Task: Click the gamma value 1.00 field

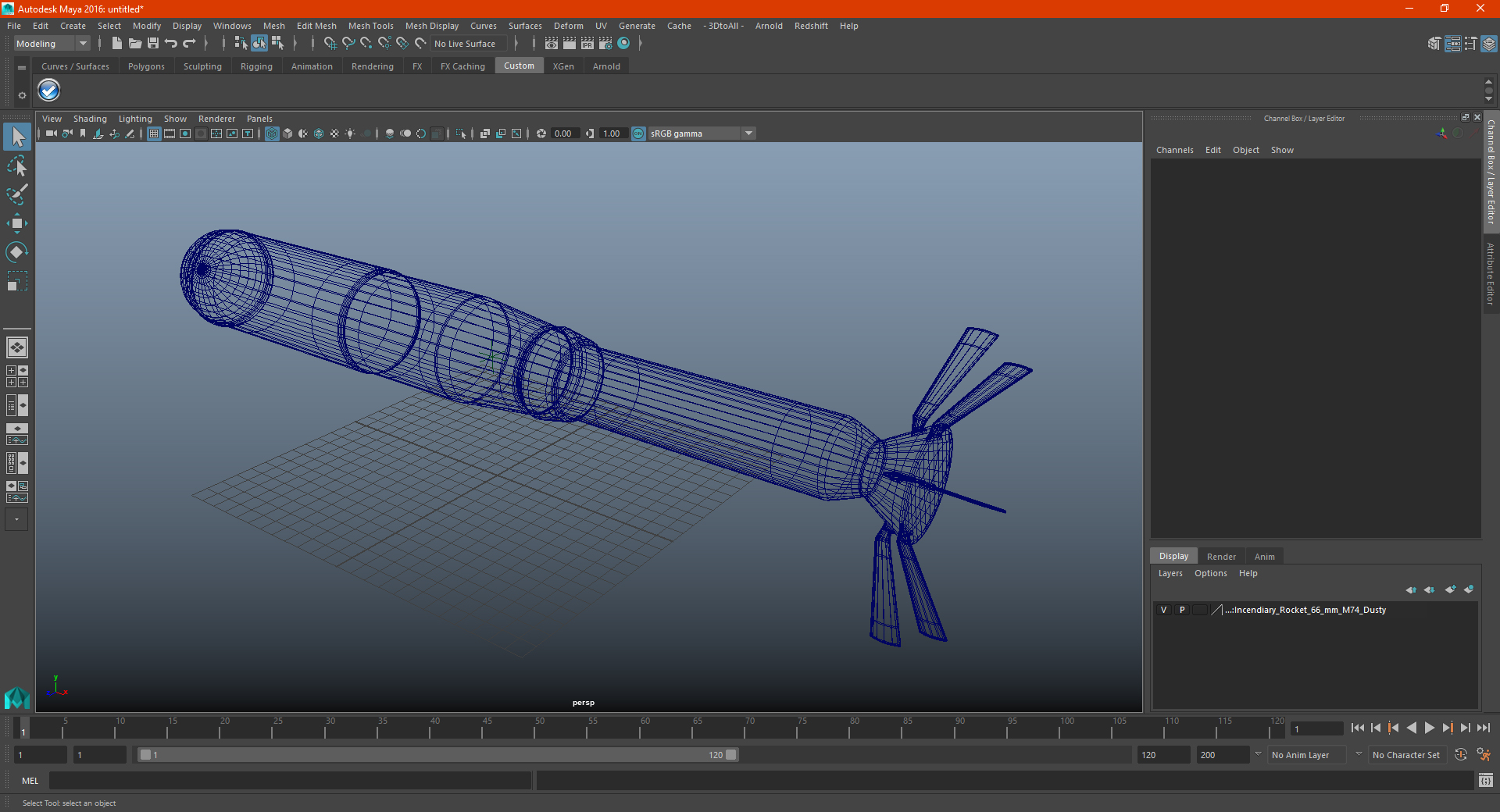Action: click(x=612, y=134)
